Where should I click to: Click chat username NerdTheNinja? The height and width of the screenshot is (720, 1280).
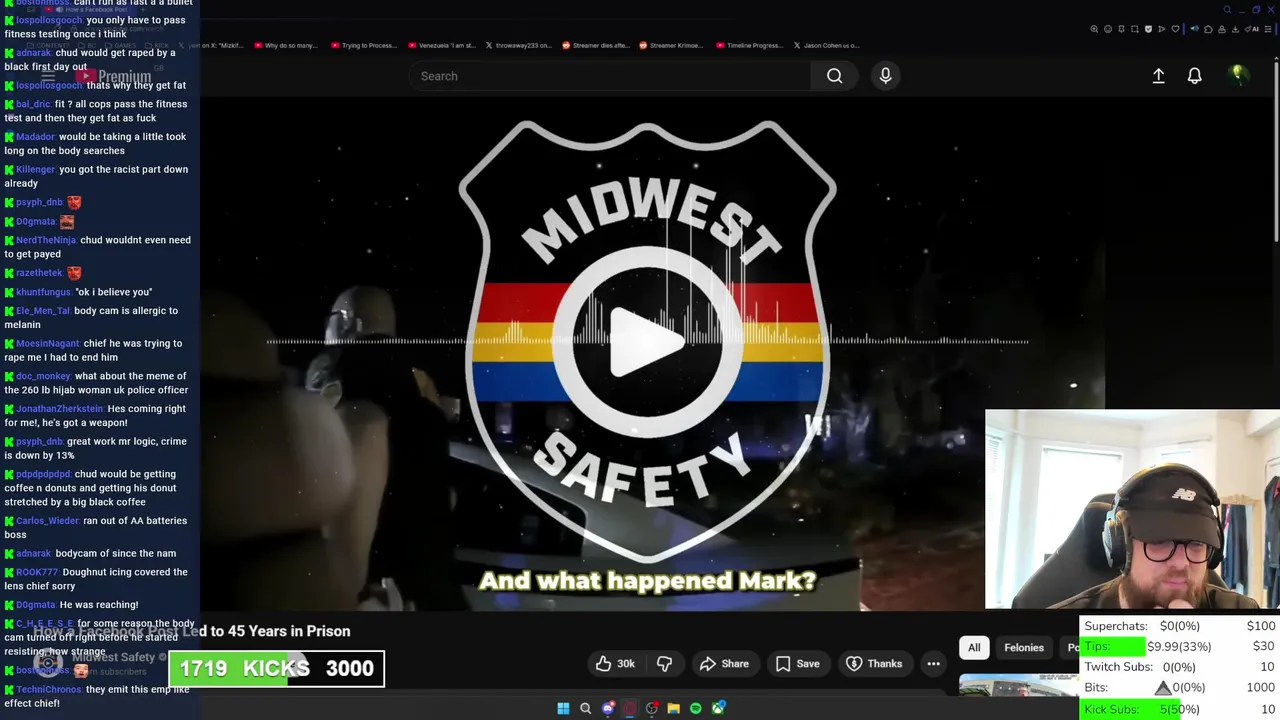(x=46, y=240)
